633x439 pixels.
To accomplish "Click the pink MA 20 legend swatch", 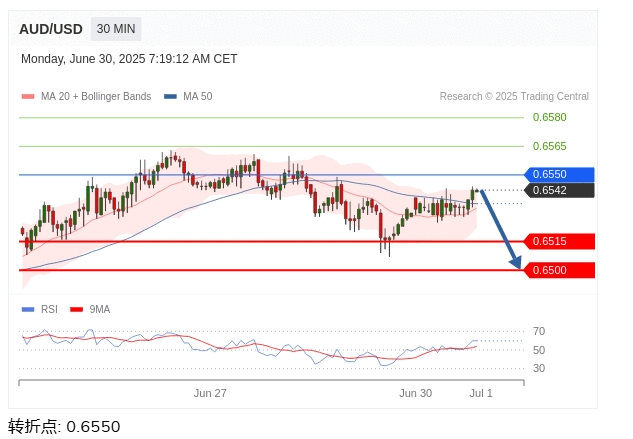I will pos(28,97).
